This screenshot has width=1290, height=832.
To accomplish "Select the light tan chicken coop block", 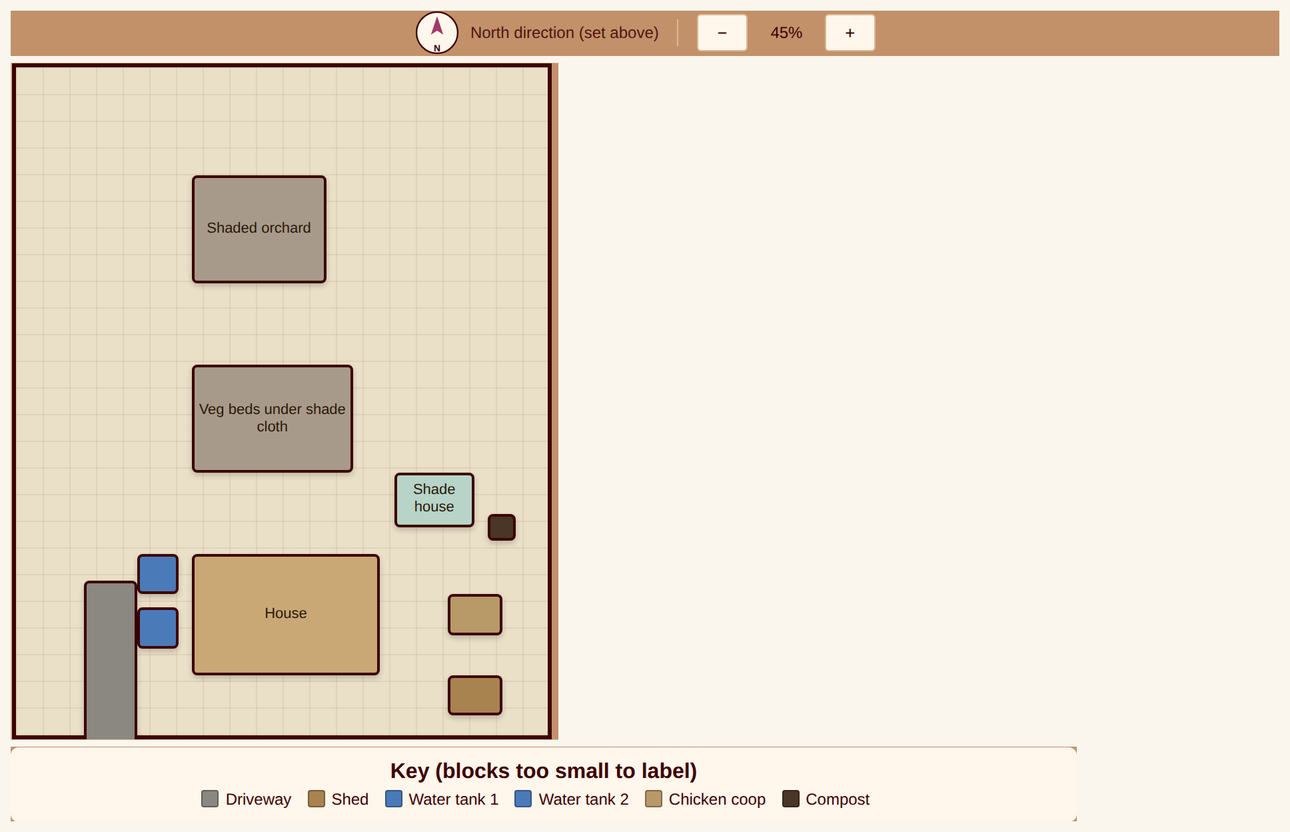I will coord(475,615).
